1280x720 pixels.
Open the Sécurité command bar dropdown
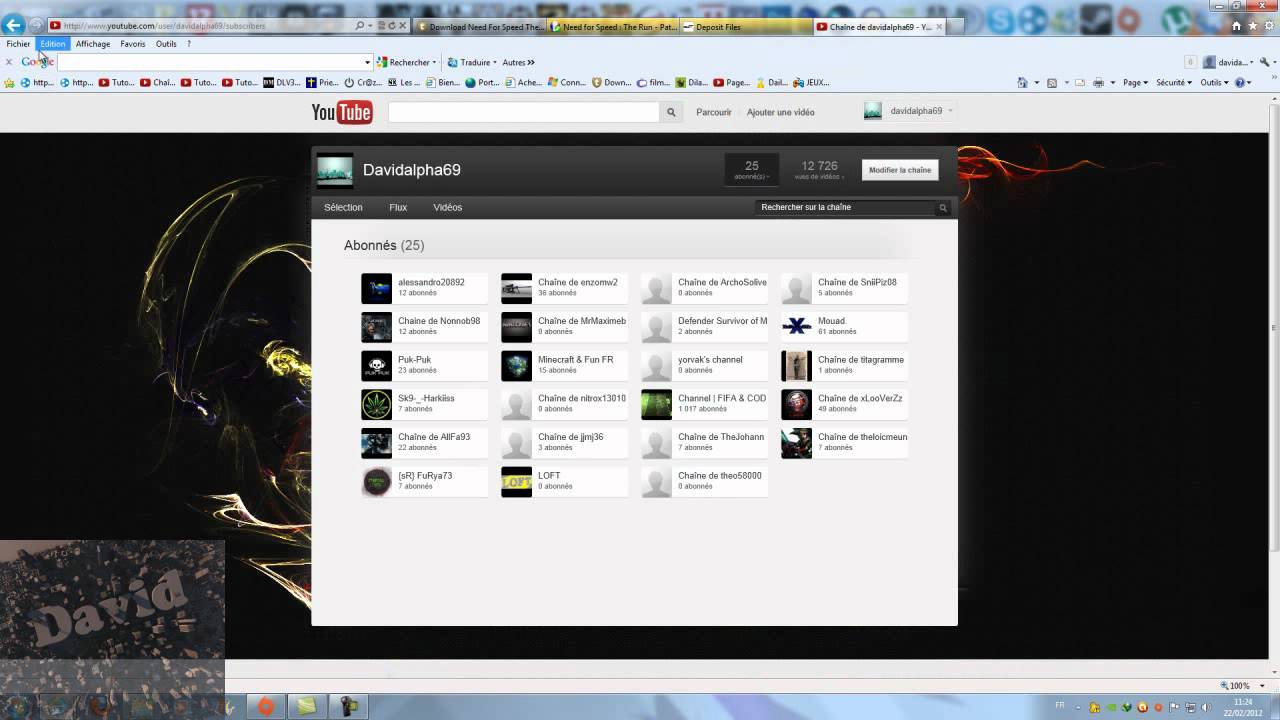coord(1174,83)
